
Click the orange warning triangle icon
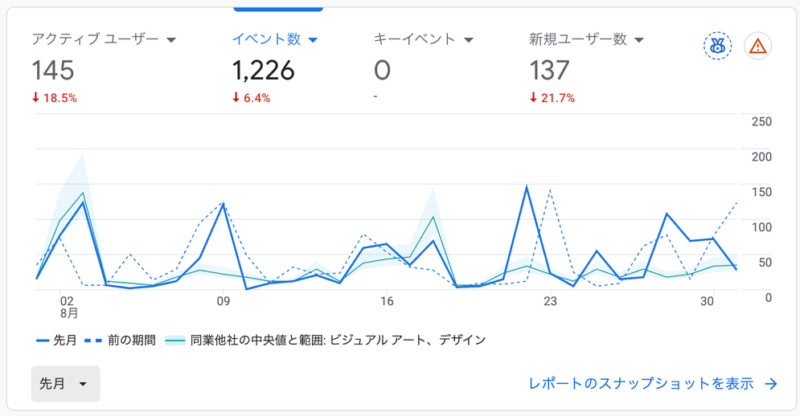758,46
